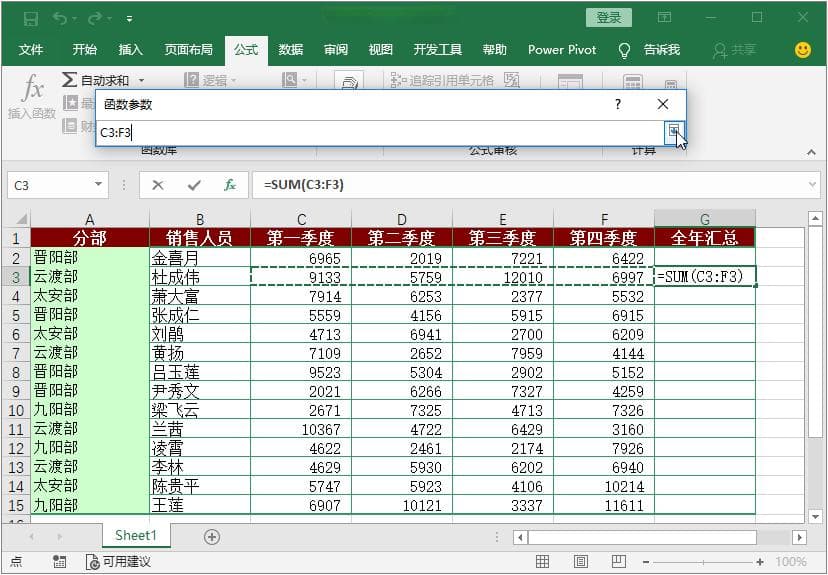Click 追踪引用单元格 trace precedents
This screenshot has height=575, width=828.
pyautogui.click(x=442, y=80)
